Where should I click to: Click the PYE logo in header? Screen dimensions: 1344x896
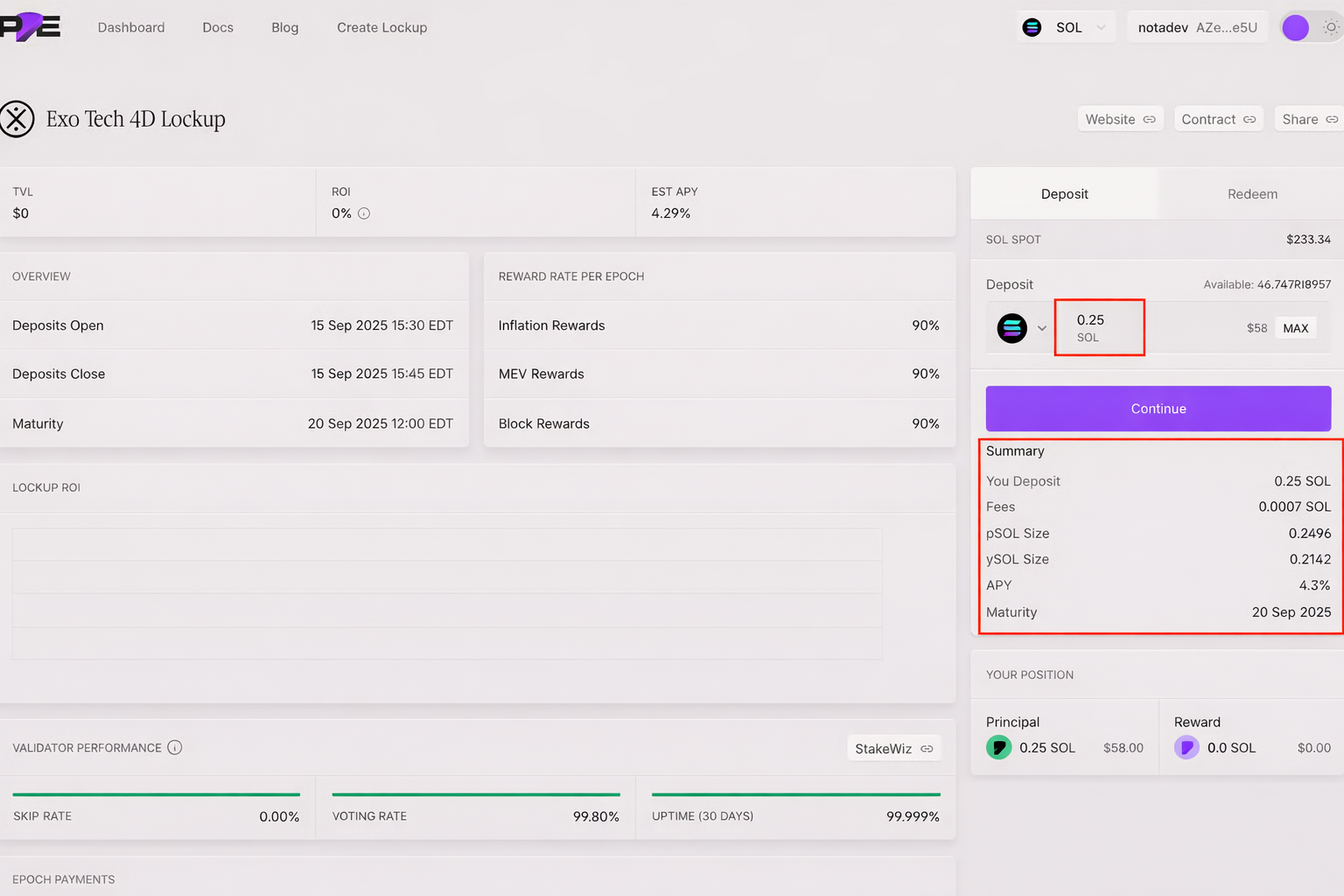click(x=30, y=27)
